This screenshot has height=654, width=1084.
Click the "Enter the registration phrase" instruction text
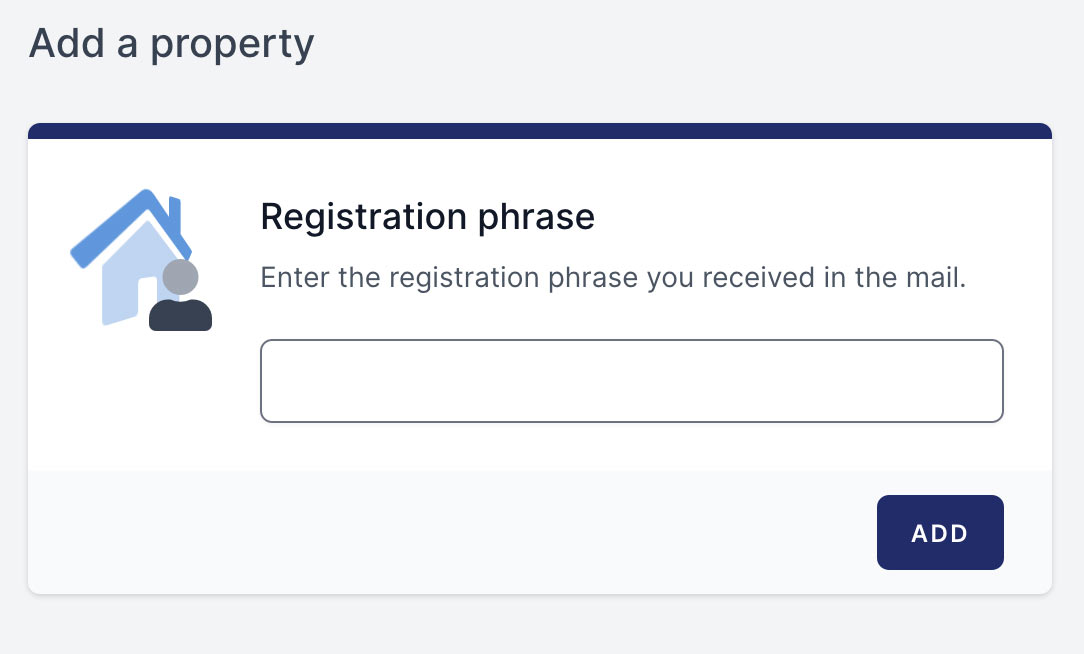pos(612,277)
